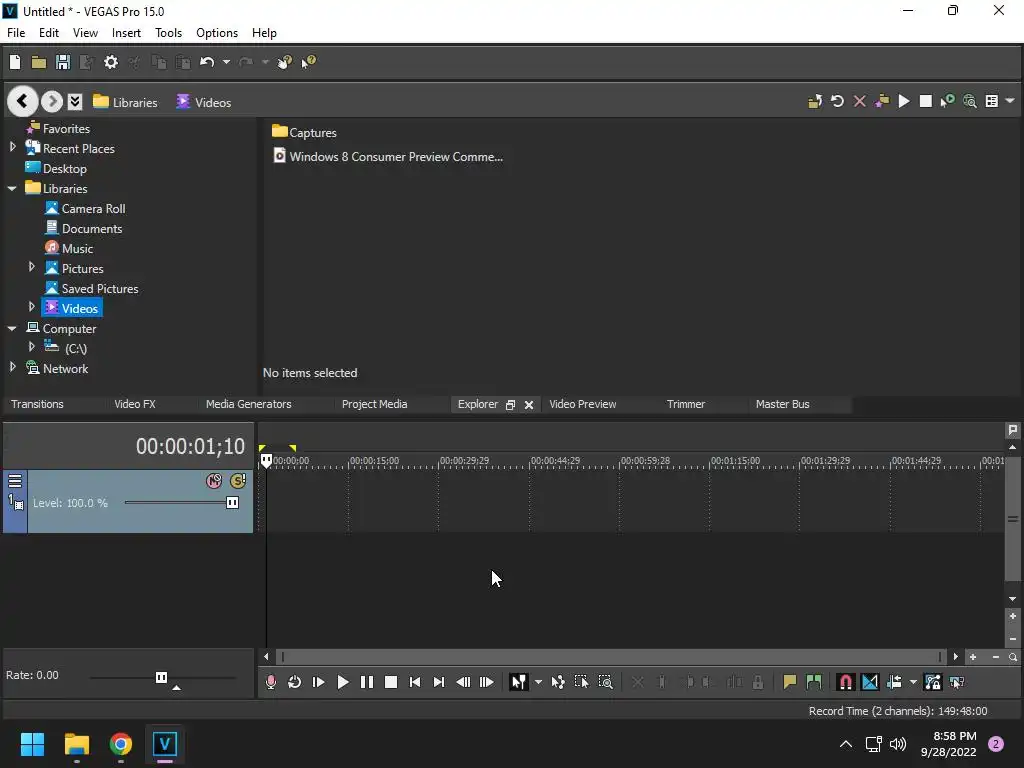The image size is (1024, 768).
Task: Select the Normal Edit tool
Action: tap(519, 682)
